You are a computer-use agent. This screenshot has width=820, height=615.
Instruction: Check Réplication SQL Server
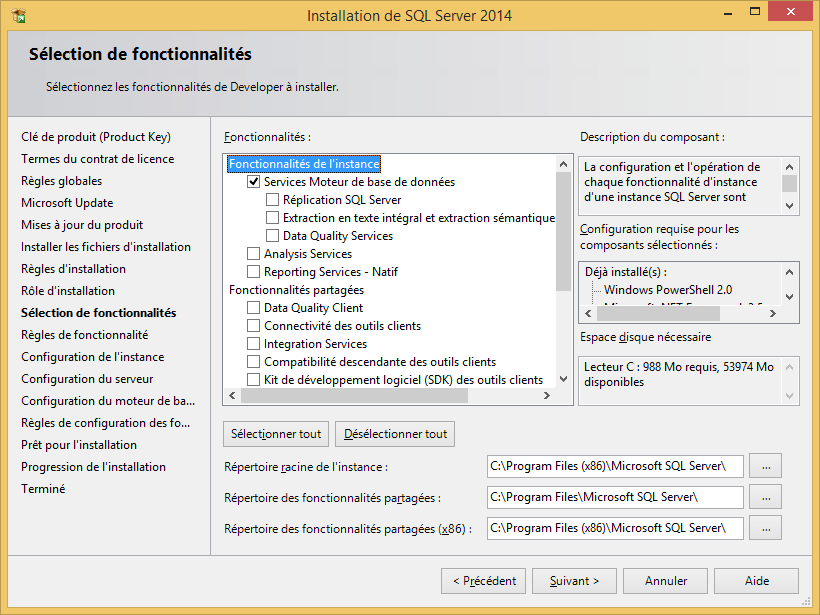click(x=272, y=200)
